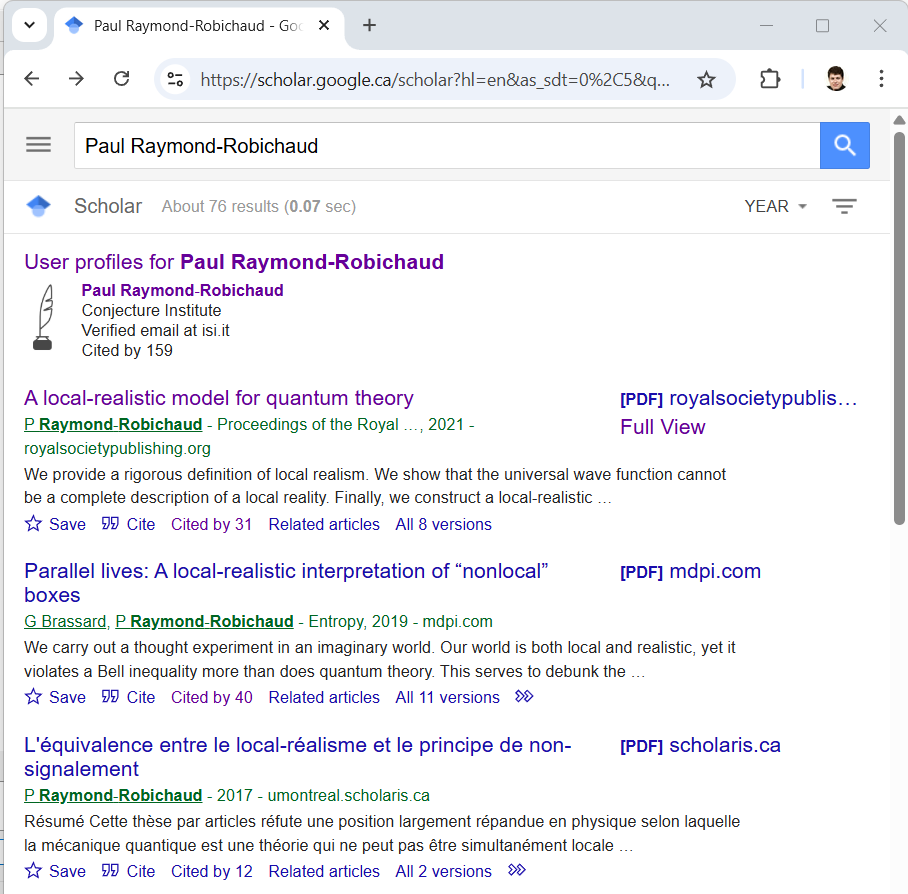Click the Google Scholar logo icon
Screen dimensions: 908x894
coord(38,206)
